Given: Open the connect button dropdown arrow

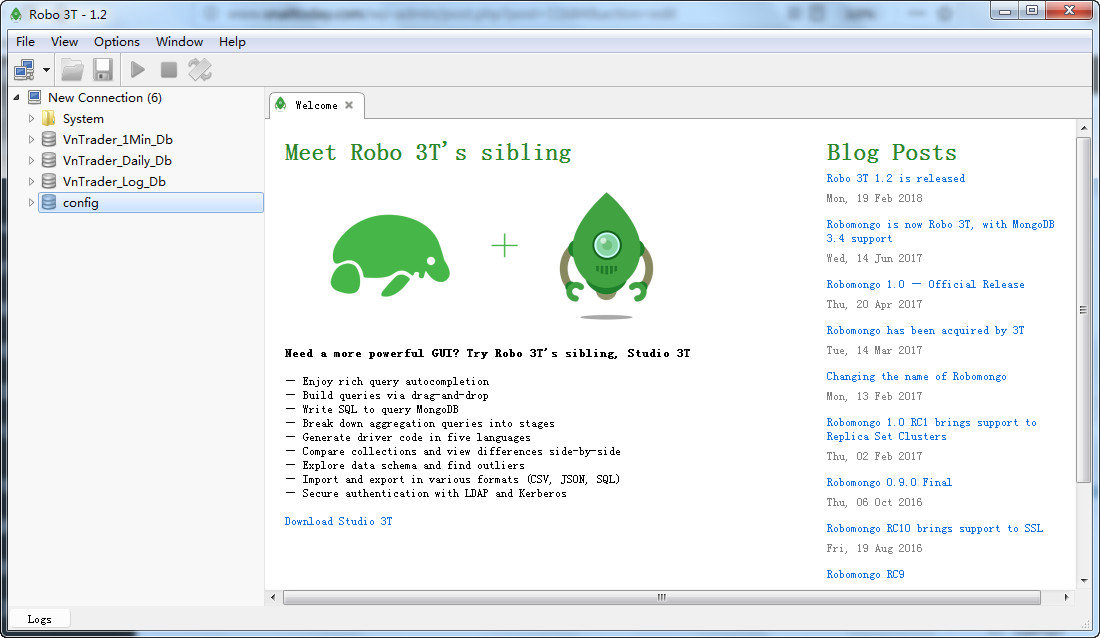Looking at the screenshot, I should pyautogui.click(x=46, y=70).
